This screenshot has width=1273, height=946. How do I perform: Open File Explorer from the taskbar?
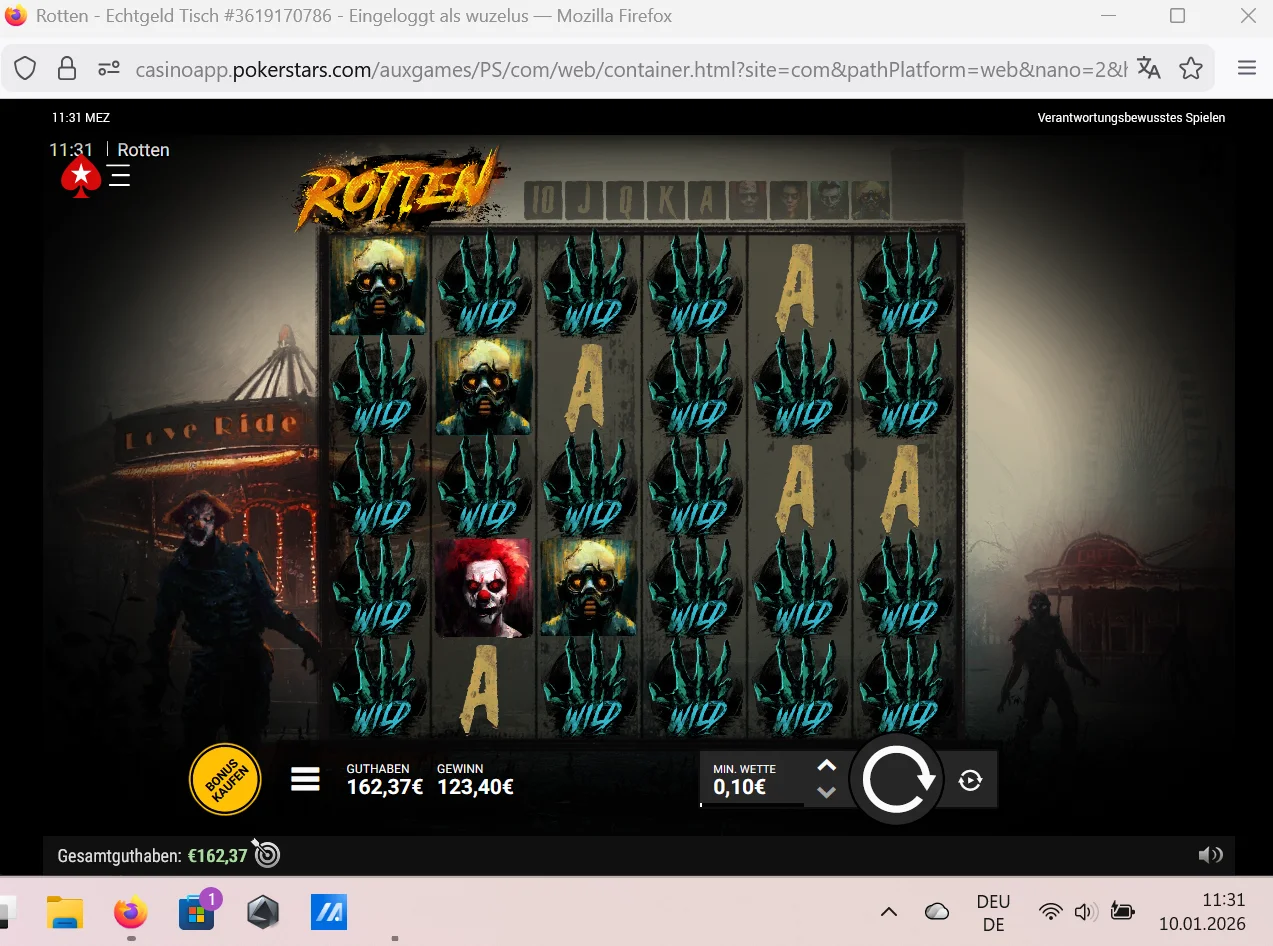65,912
